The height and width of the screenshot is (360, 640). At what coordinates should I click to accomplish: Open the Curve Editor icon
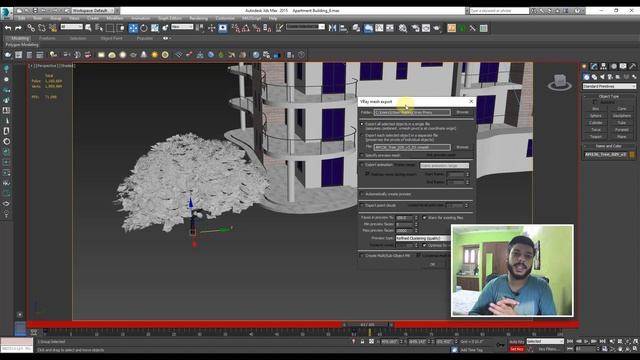pos(379,28)
